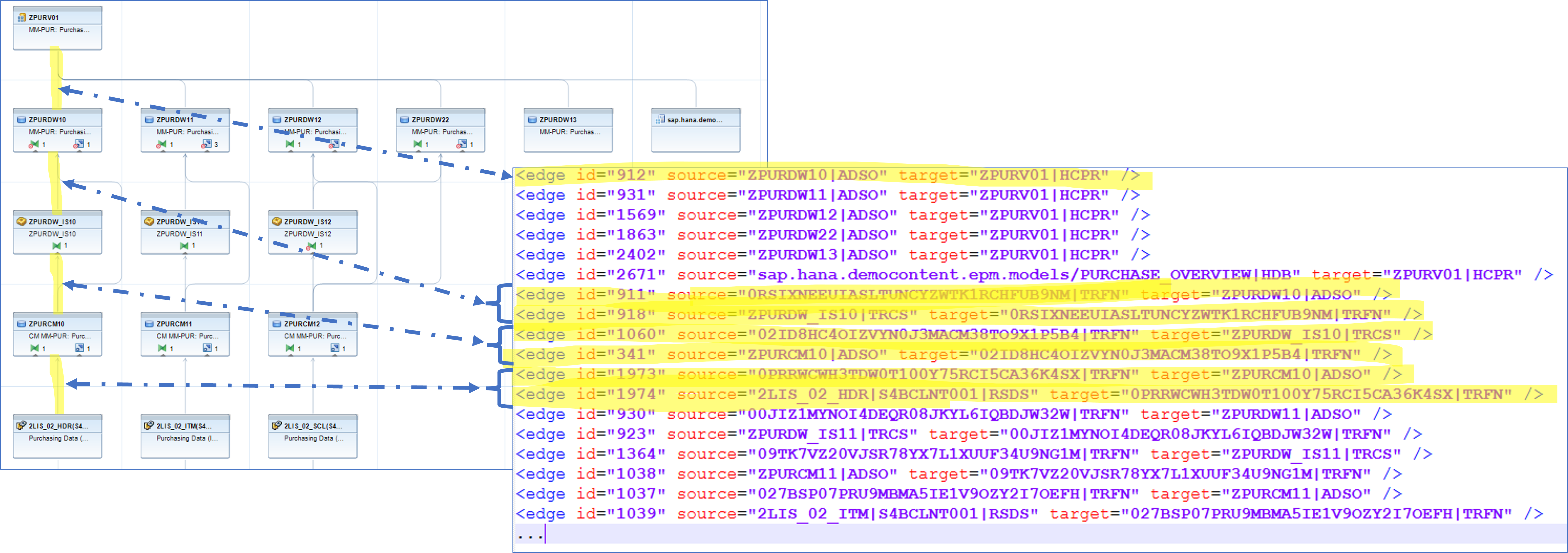The height and width of the screenshot is (553, 1568).
Task: Select the ADSO cylinder icon on ZPURDW10
Action: pos(21,121)
